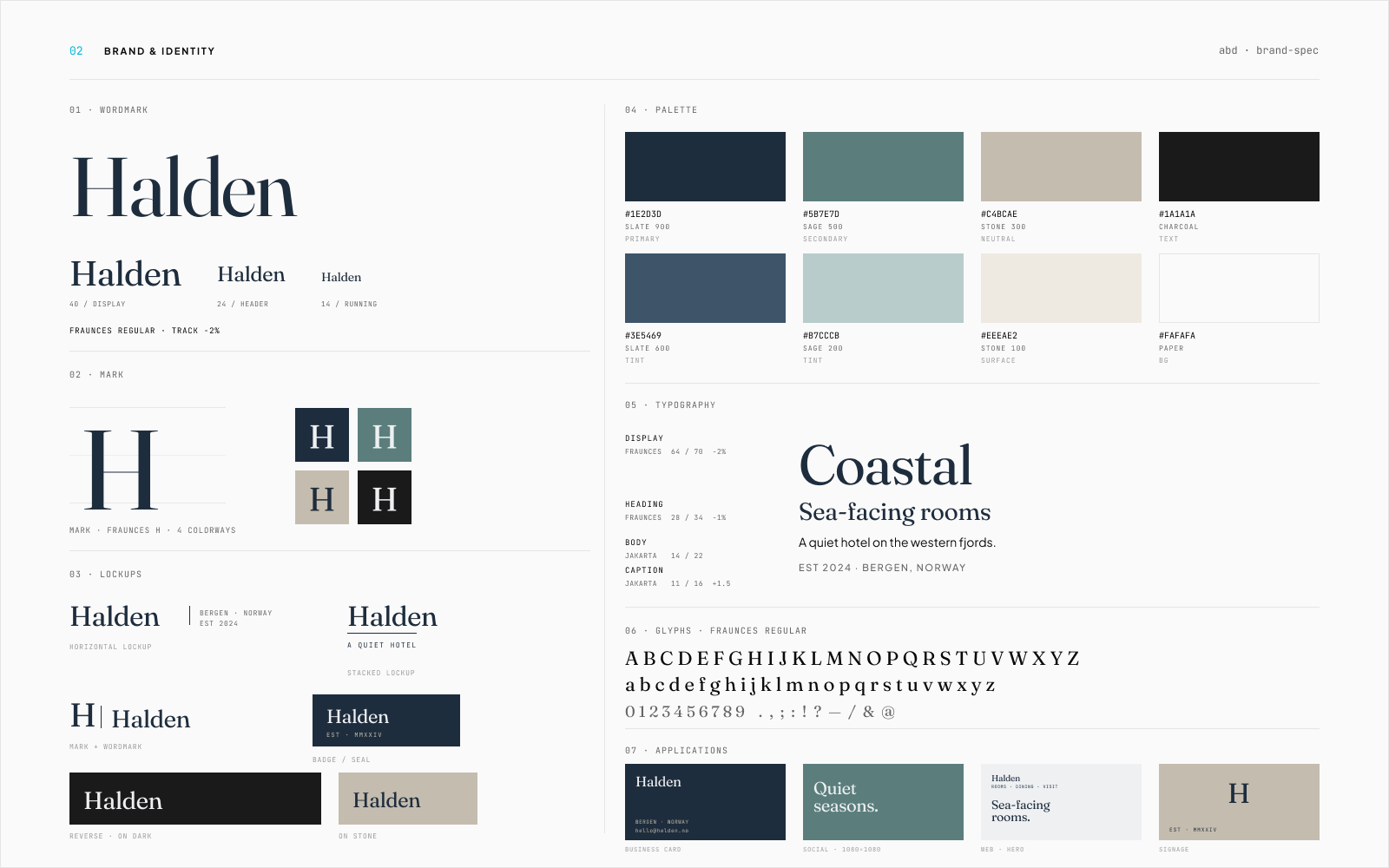This screenshot has width=1389, height=868.
Task: Click the 40 / Display Halden wordmark
Action: (x=126, y=274)
